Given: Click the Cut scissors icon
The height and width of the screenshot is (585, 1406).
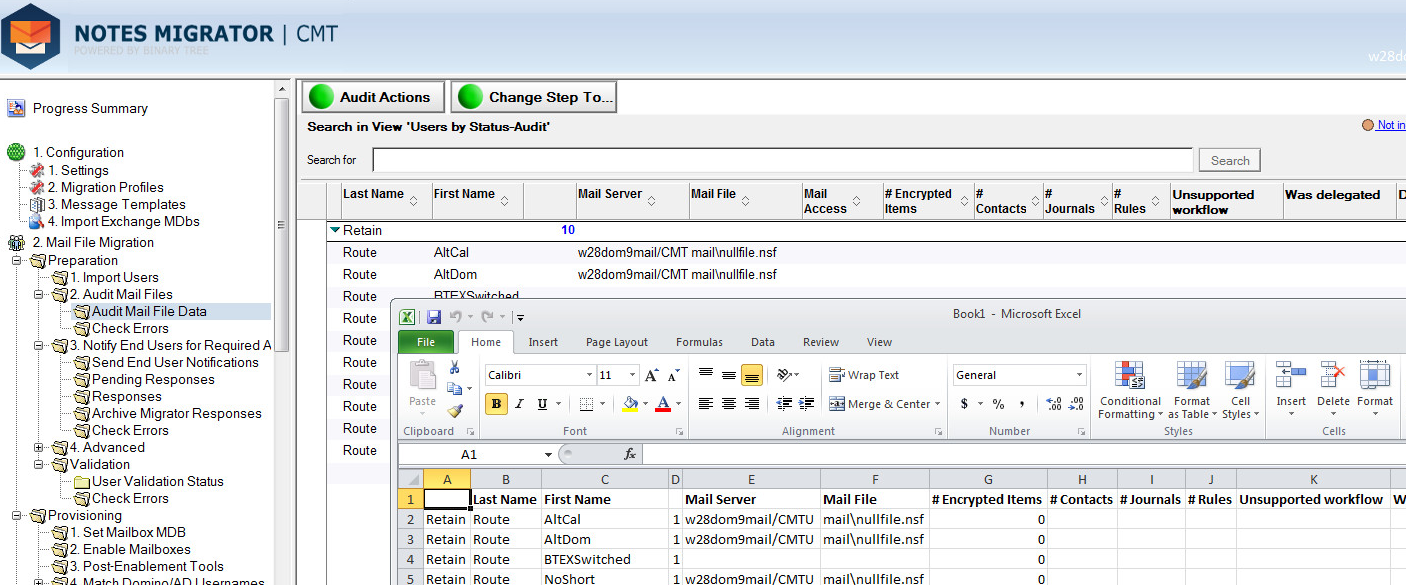Looking at the screenshot, I should click(455, 368).
